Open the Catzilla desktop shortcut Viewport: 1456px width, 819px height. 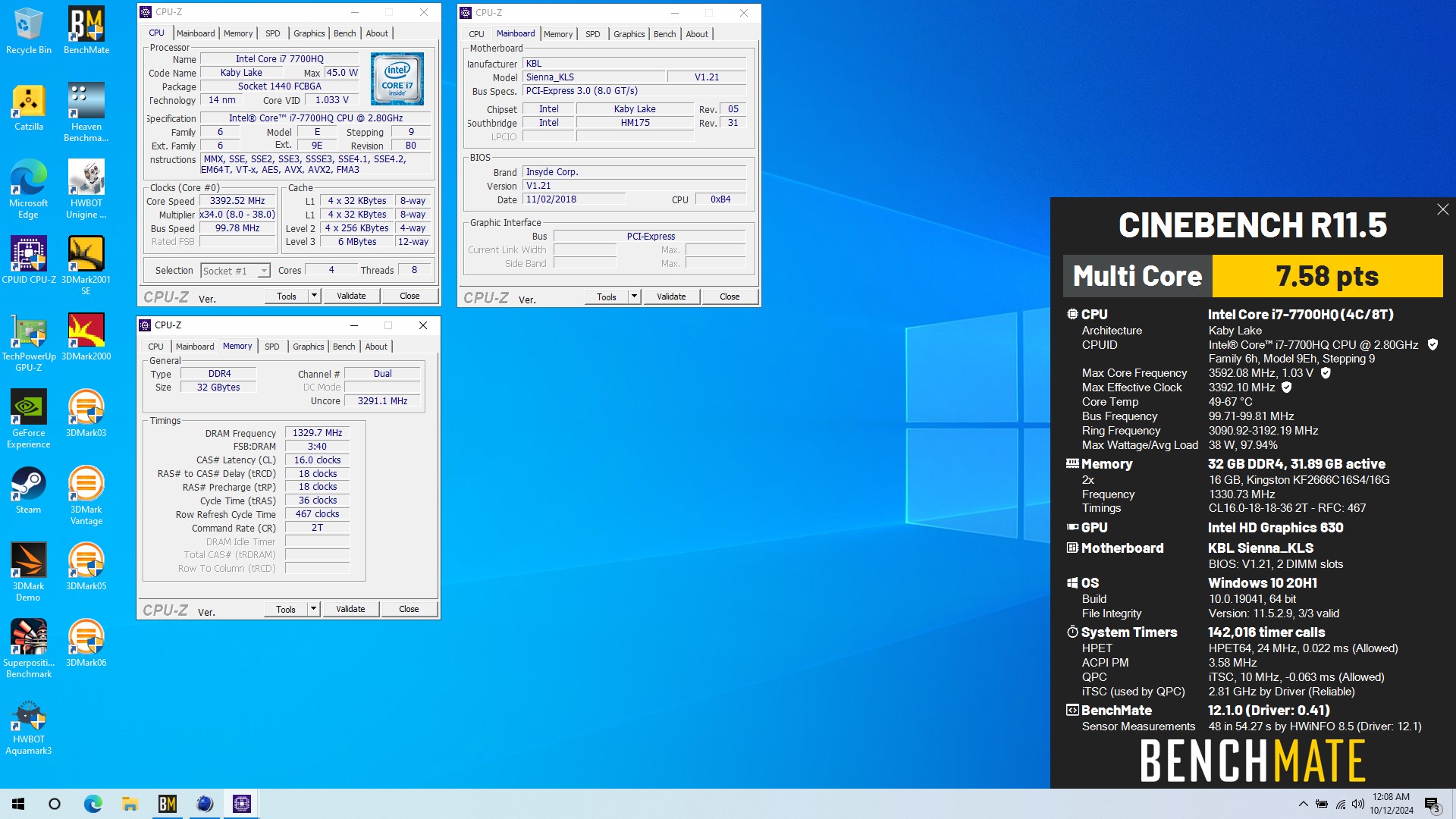pos(29,108)
